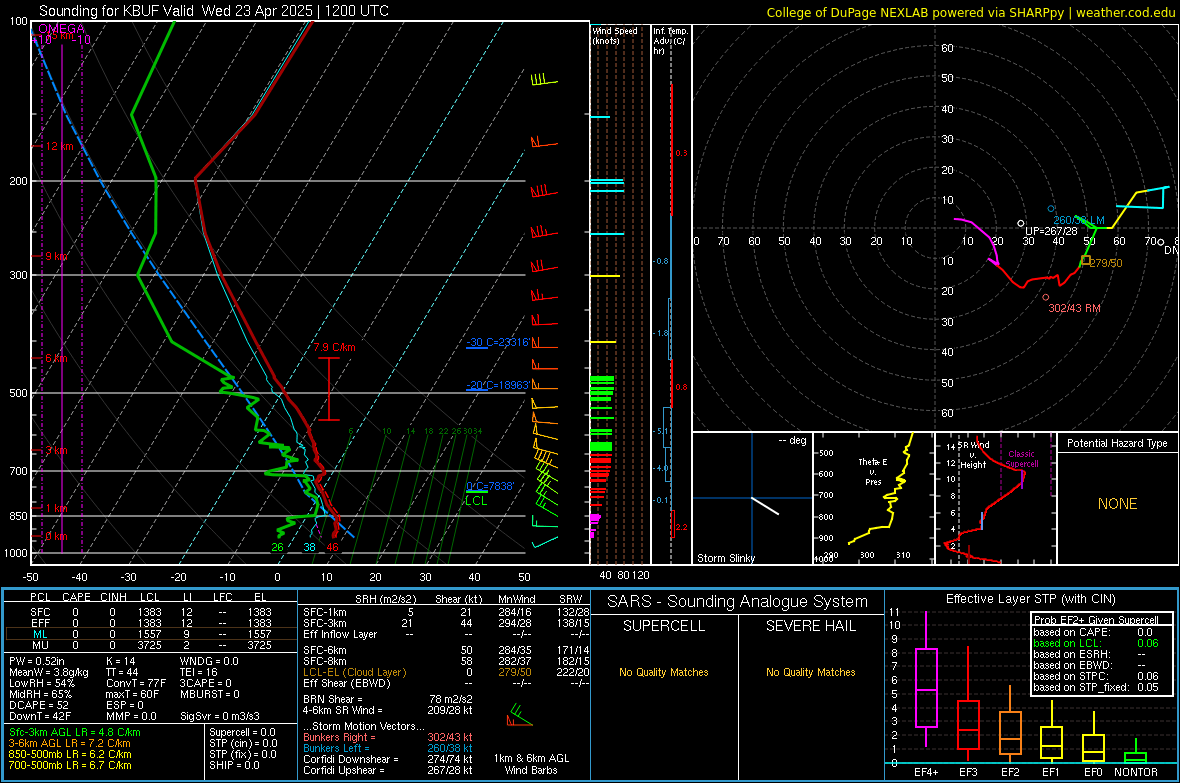Click the 'SARS - Sounding Analogue System' heading
The height and width of the screenshot is (783, 1180).
pos(738,602)
